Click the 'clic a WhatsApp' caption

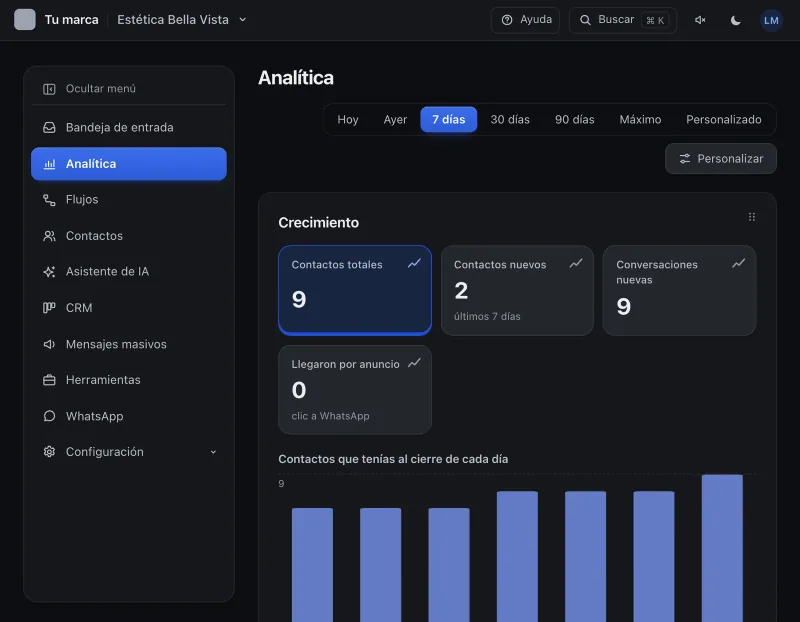pos(330,416)
